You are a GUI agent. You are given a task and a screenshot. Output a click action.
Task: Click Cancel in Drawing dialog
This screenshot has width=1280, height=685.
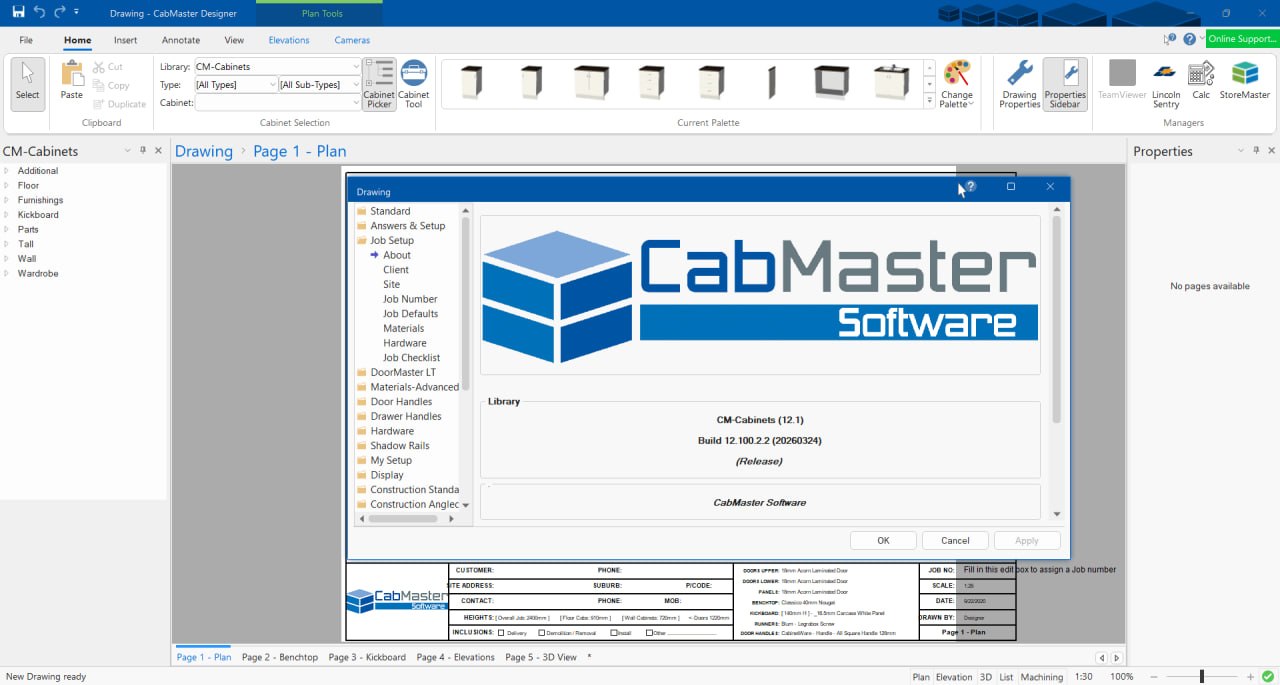(x=955, y=540)
